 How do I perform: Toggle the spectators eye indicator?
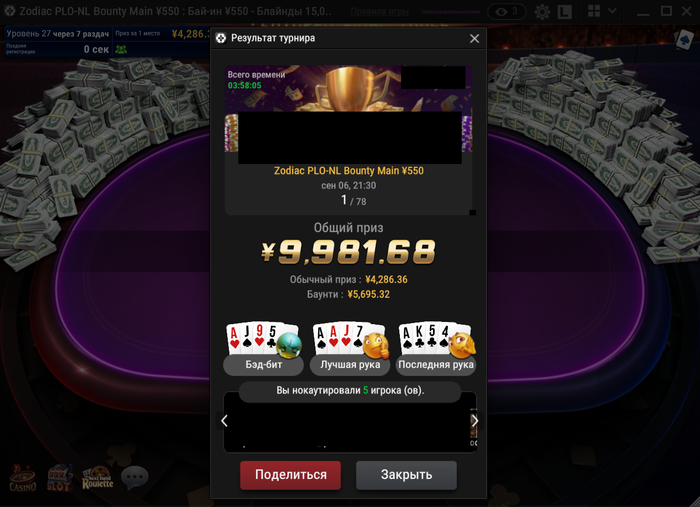506,12
